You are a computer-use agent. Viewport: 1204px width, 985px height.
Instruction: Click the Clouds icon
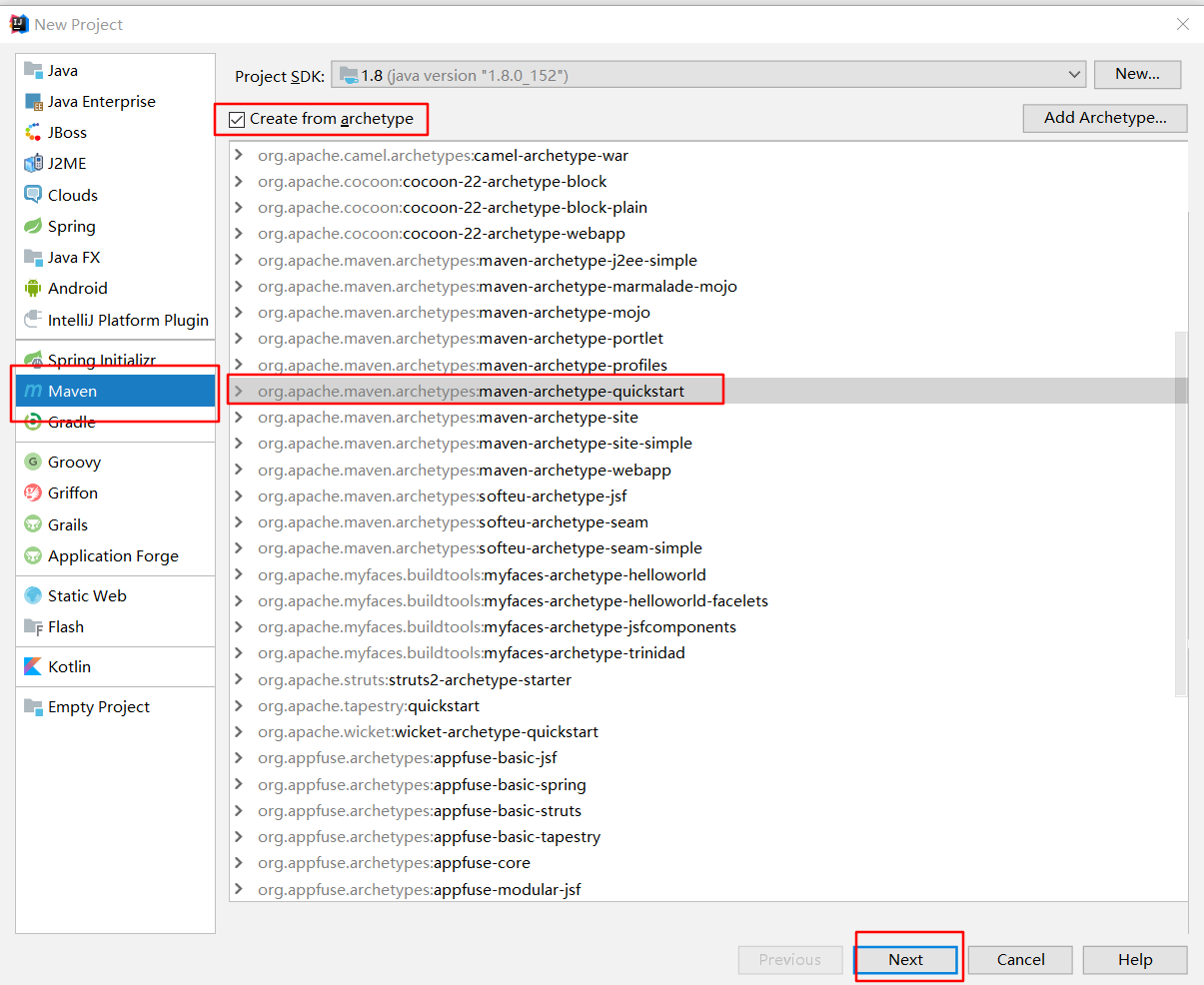point(33,196)
